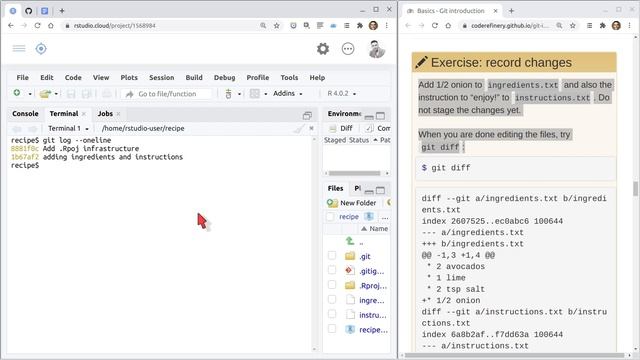The width and height of the screenshot is (640, 360).
Task: Click the recipe breadcrumb link in Files
Action: pyautogui.click(x=349, y=217)
